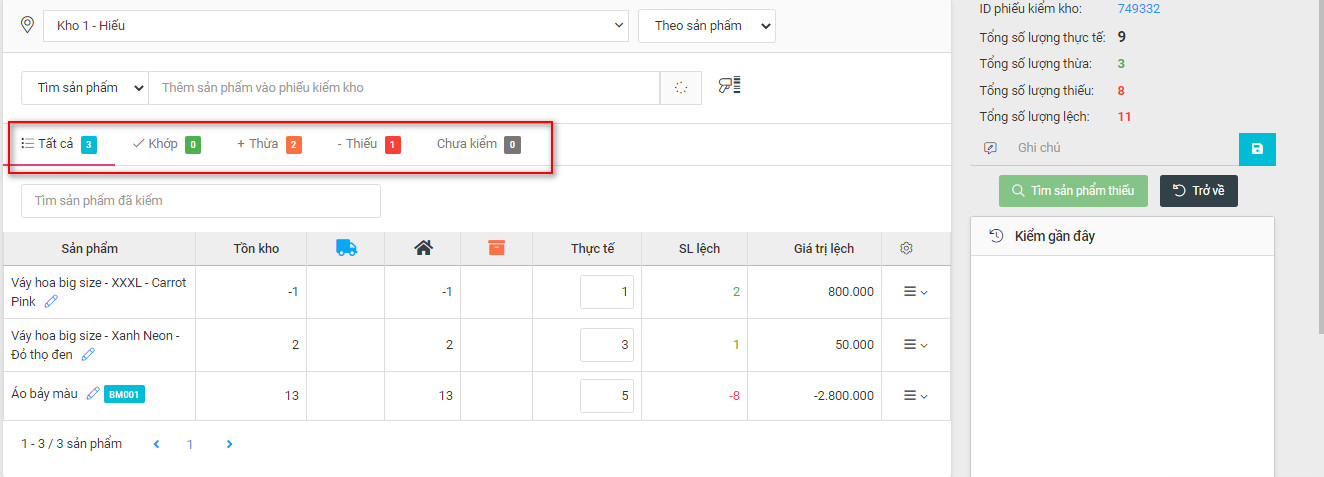Expand the Tìm sản phẩm search type dropdown

(x=85, y=88)
